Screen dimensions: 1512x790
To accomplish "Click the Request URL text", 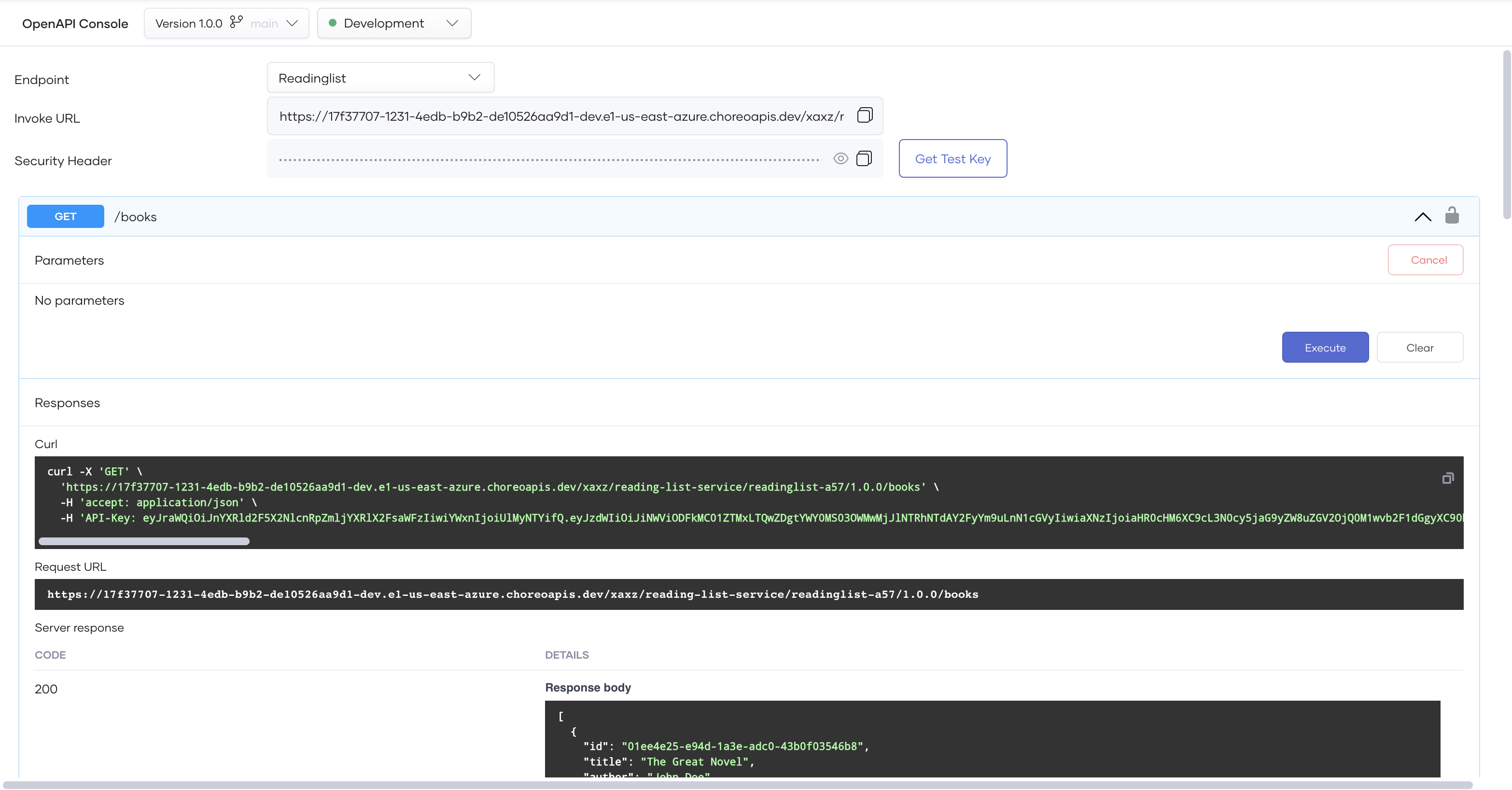I will pos(512,594).
